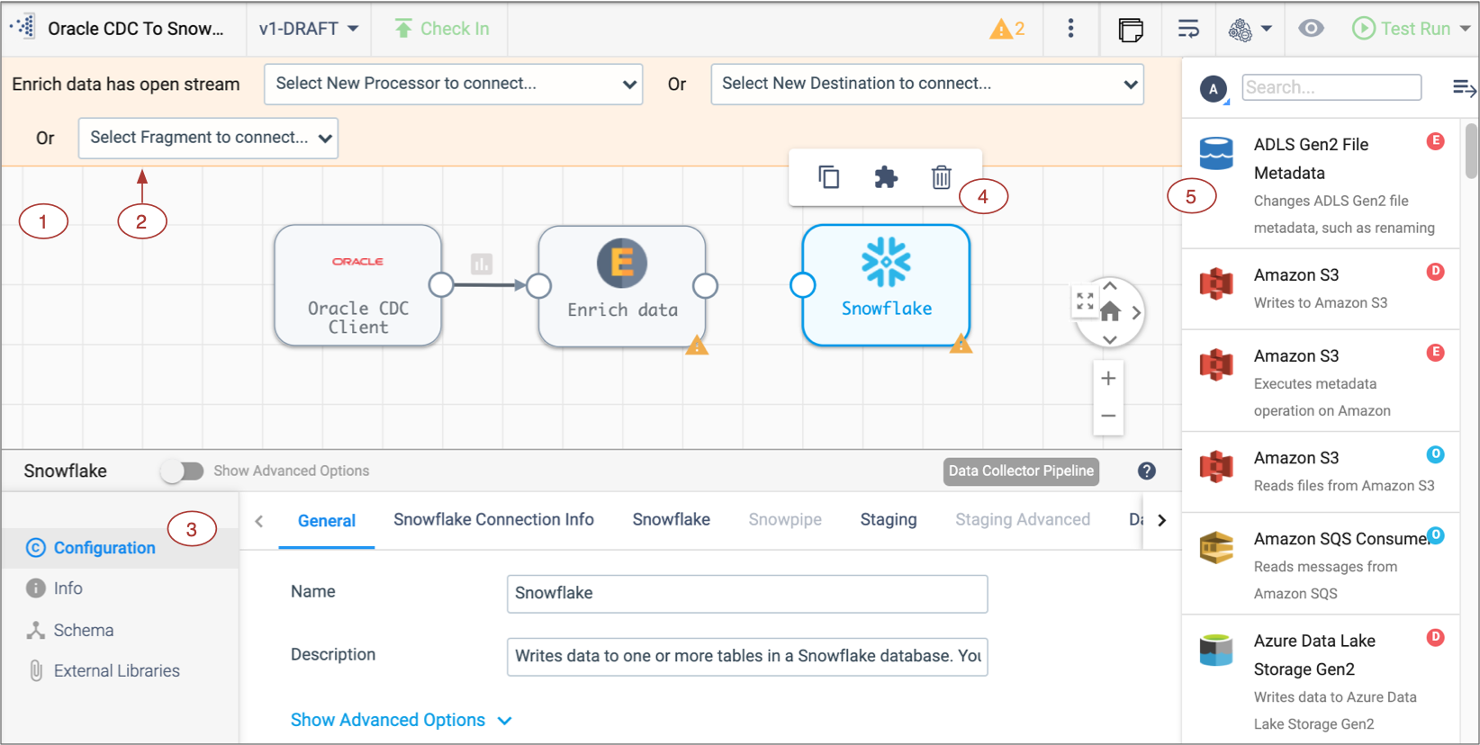The height and width of the screenshot is (745, 1480).
Task: Open Select New Processor to connect dropdown
Action: [x=453, y=84]
